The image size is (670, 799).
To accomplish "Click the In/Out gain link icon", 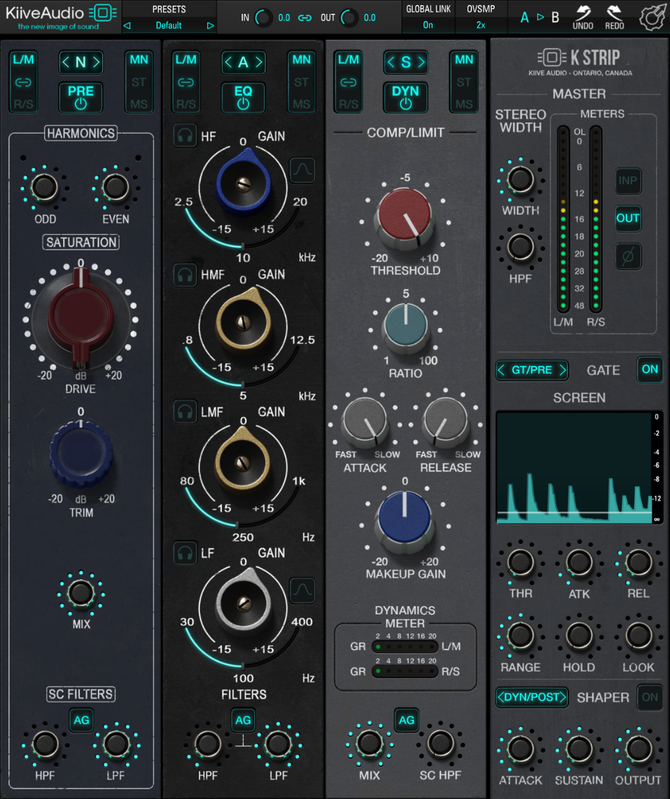I will coord(305,18).
